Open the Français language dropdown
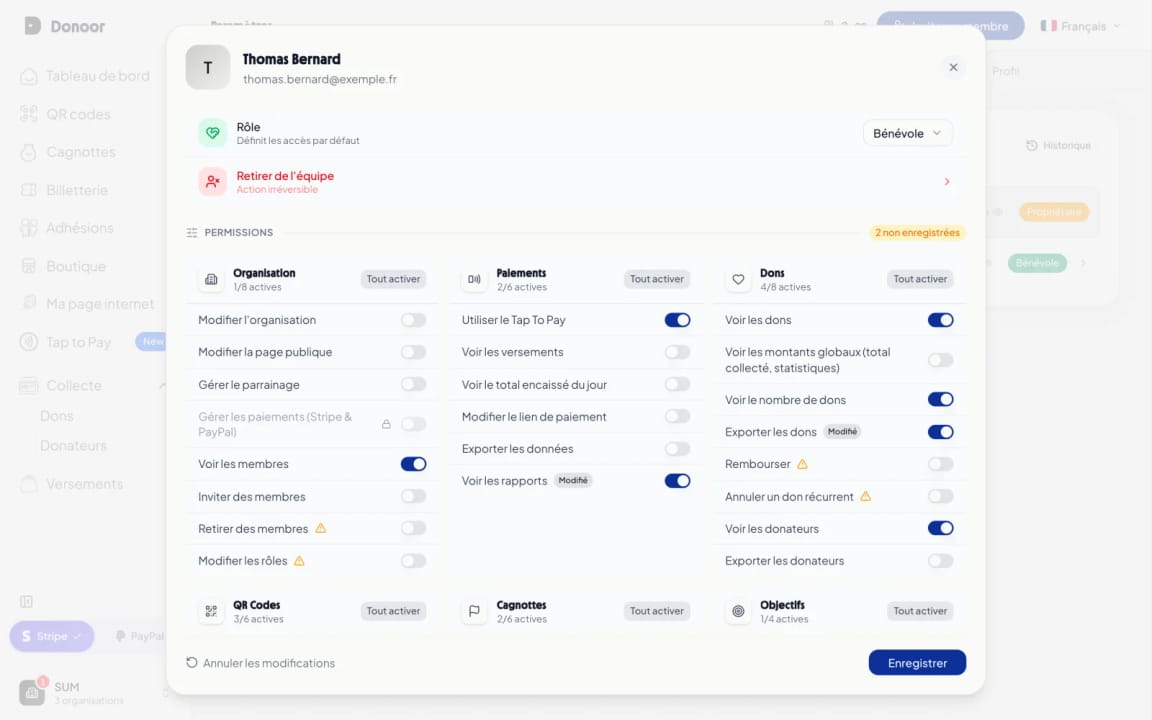This screenshot has height=720, width=1152. pyautogui.click(x=1080, y=26)
